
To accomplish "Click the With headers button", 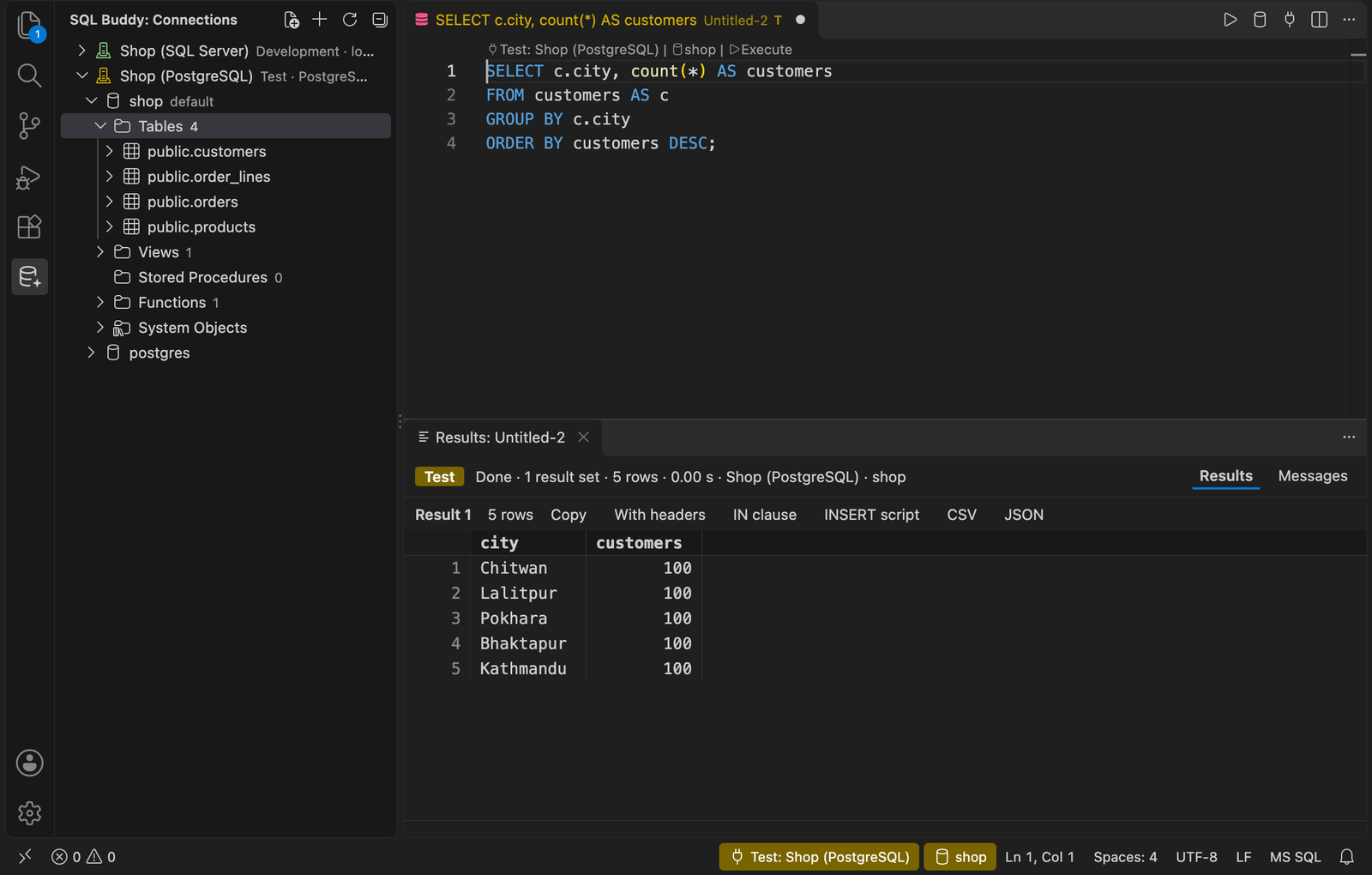I will point(659,515).
